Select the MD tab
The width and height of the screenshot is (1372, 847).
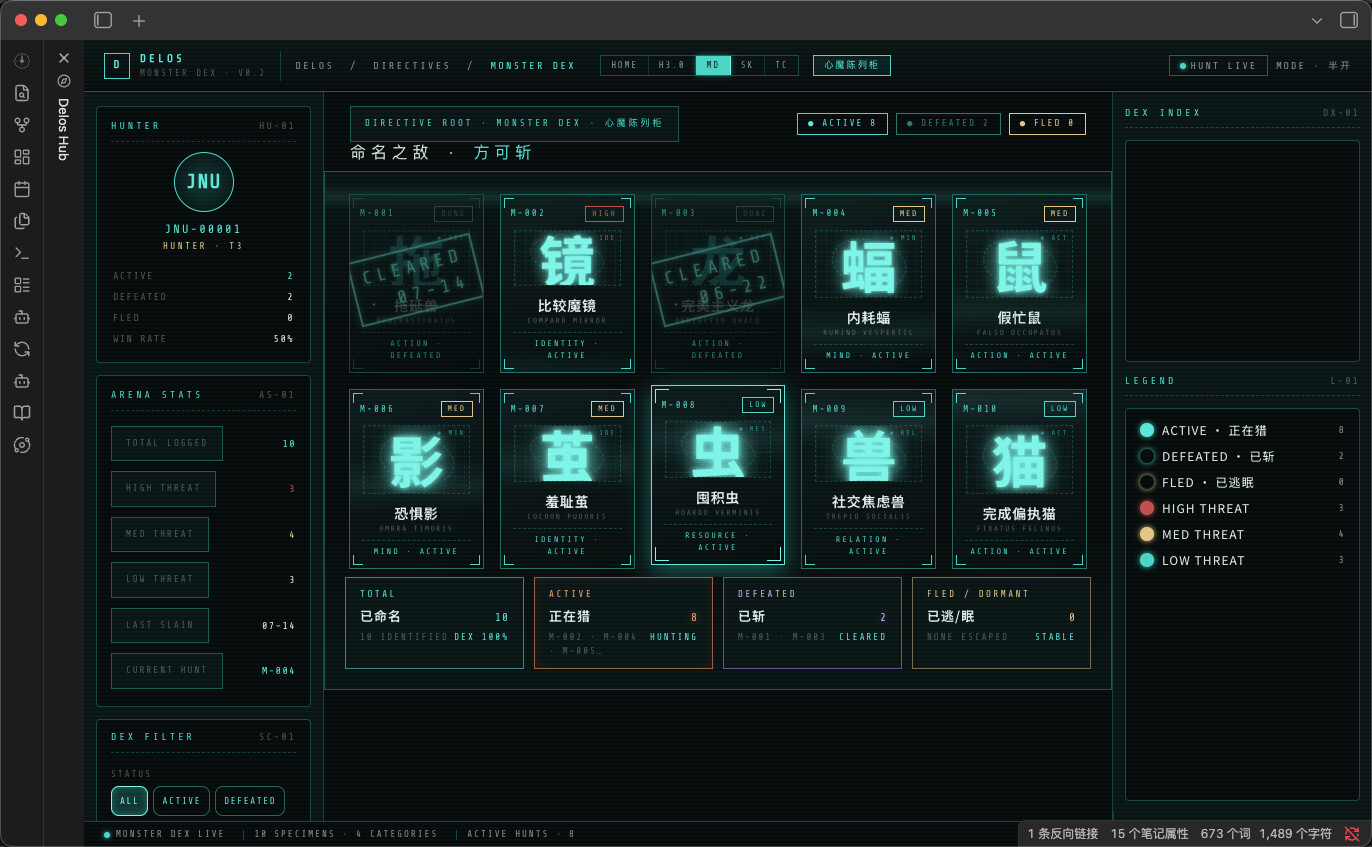point(713,66)
